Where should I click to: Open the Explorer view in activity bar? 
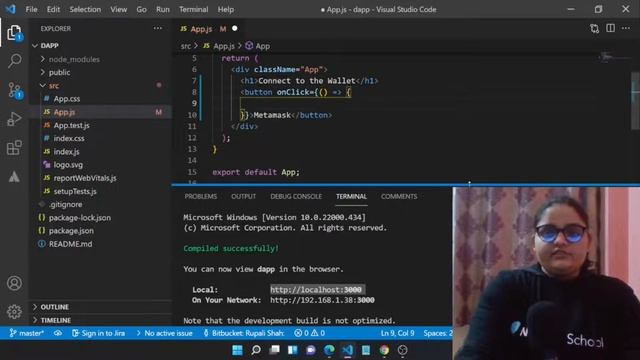click(x=14, y=33)
